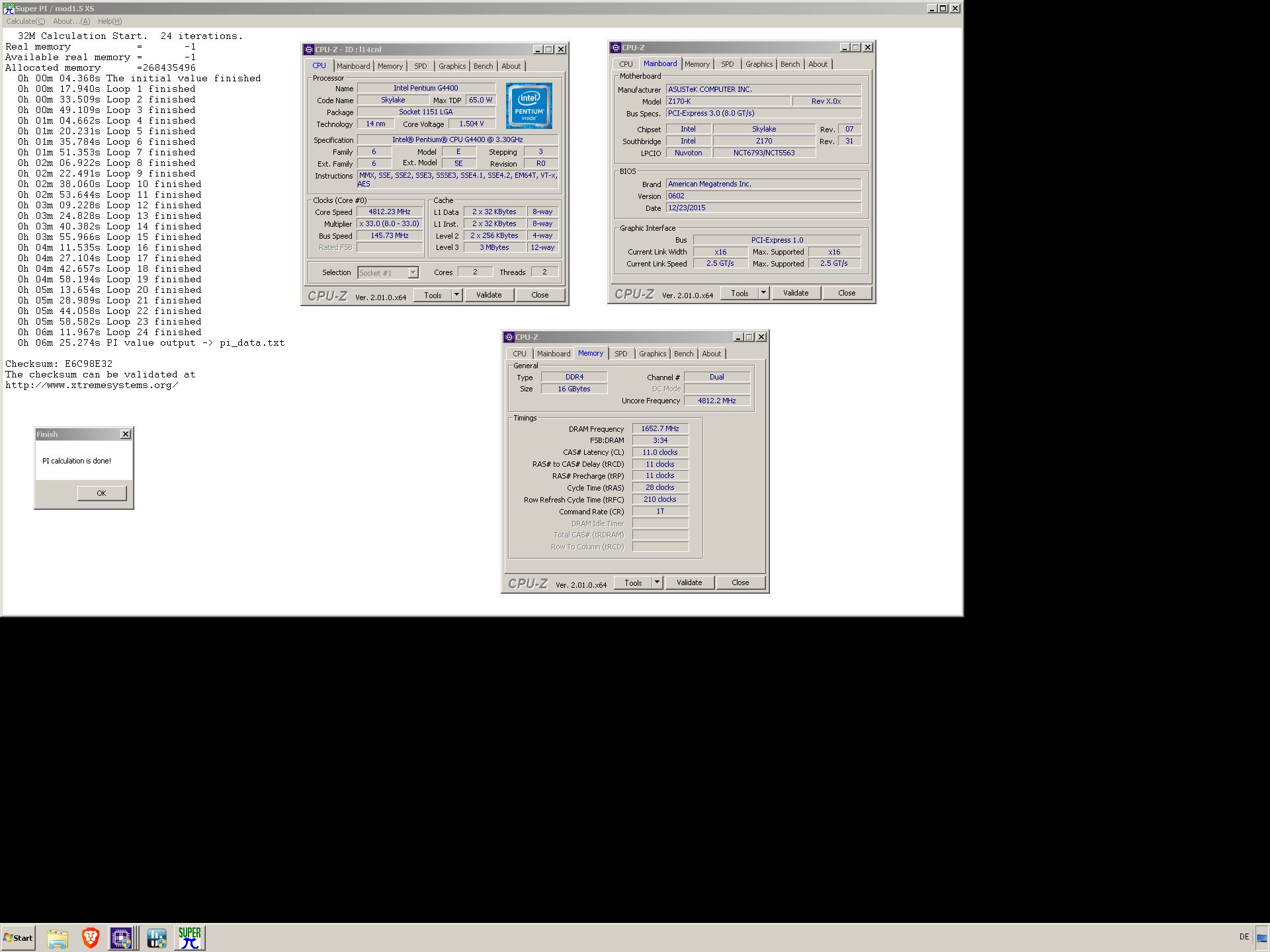Open About tab in CPU-Z Memory window
The image size is (1270, 952).
[712, 354]
